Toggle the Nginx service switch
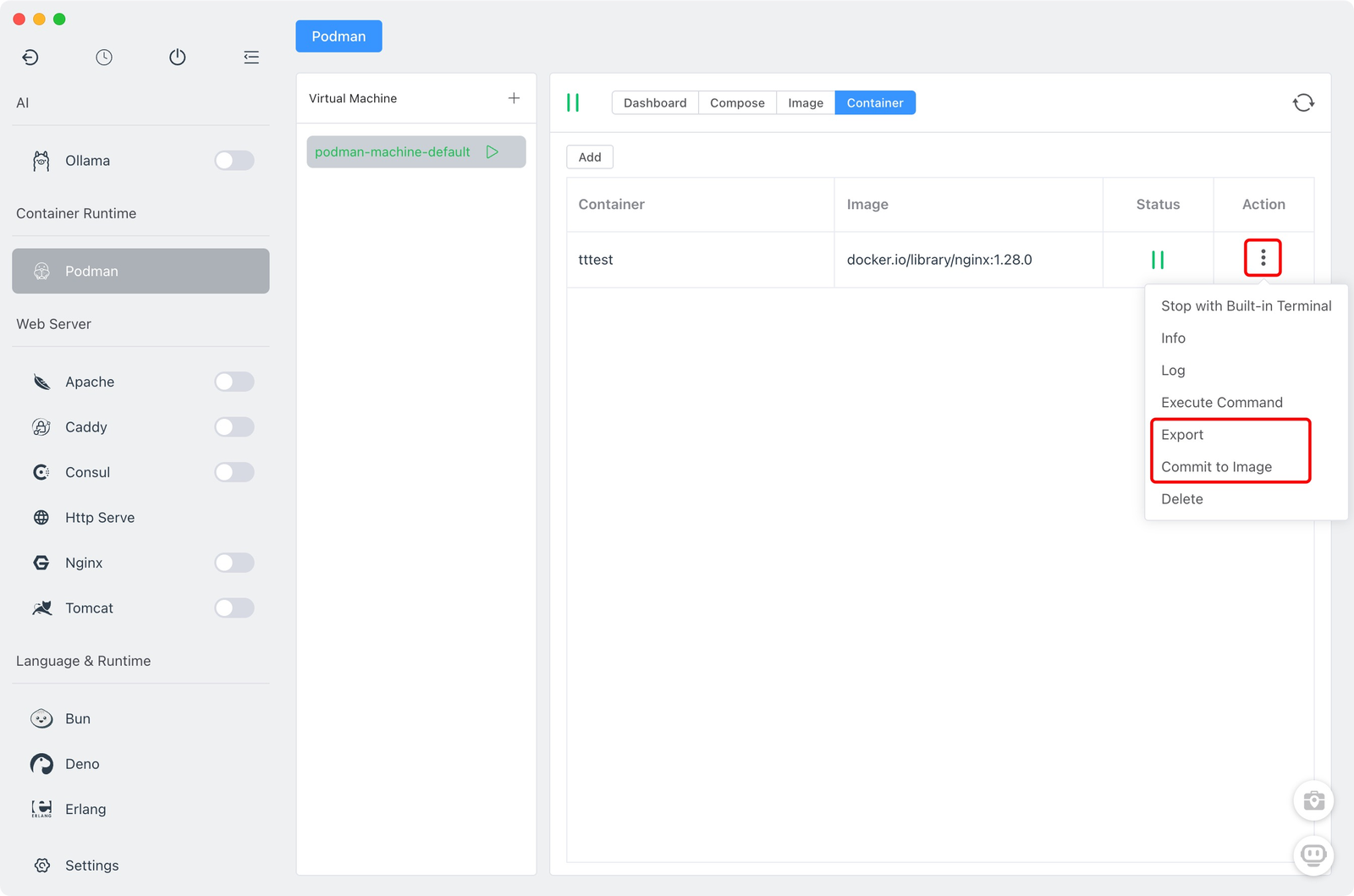1354x896 pixels. [234, 563]
